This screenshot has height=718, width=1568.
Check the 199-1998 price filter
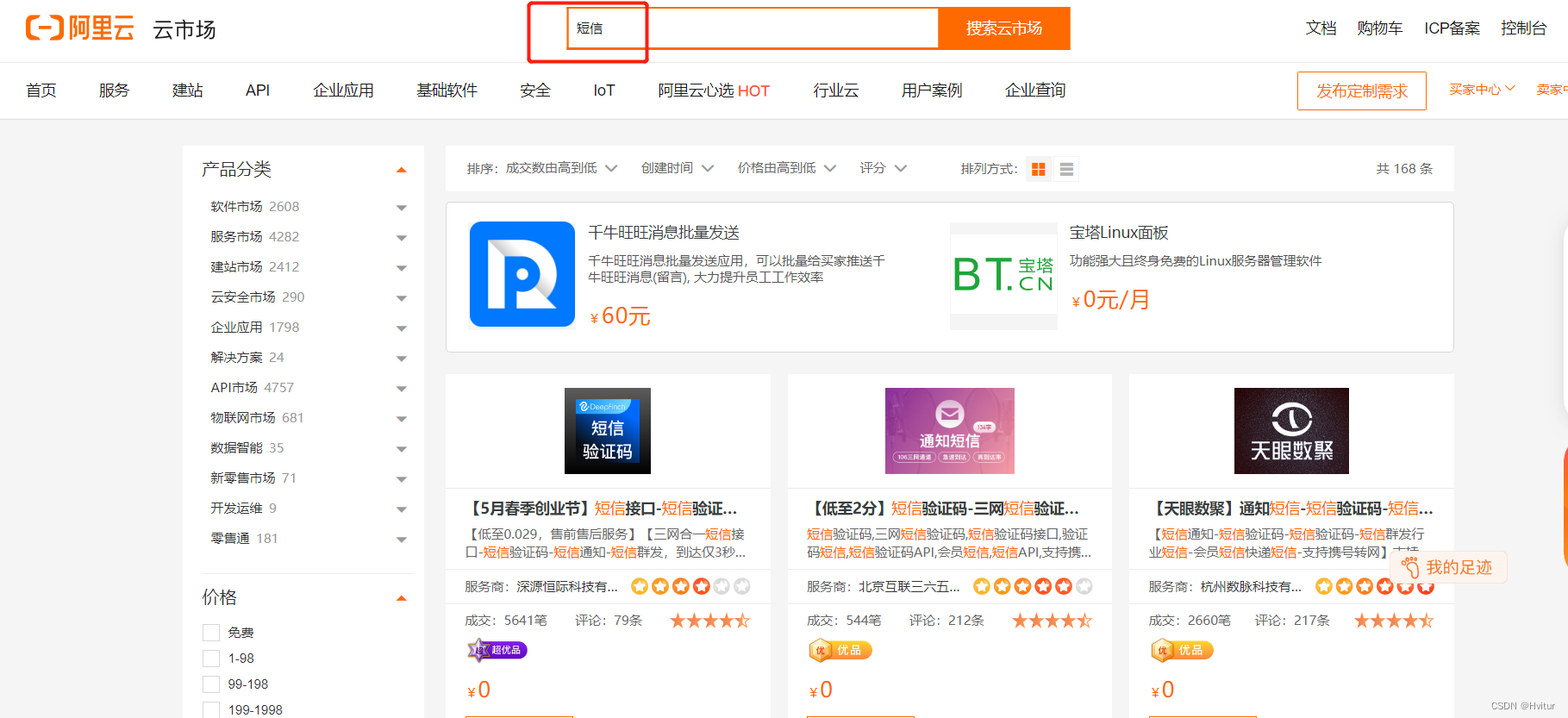(x=211, y=710)
